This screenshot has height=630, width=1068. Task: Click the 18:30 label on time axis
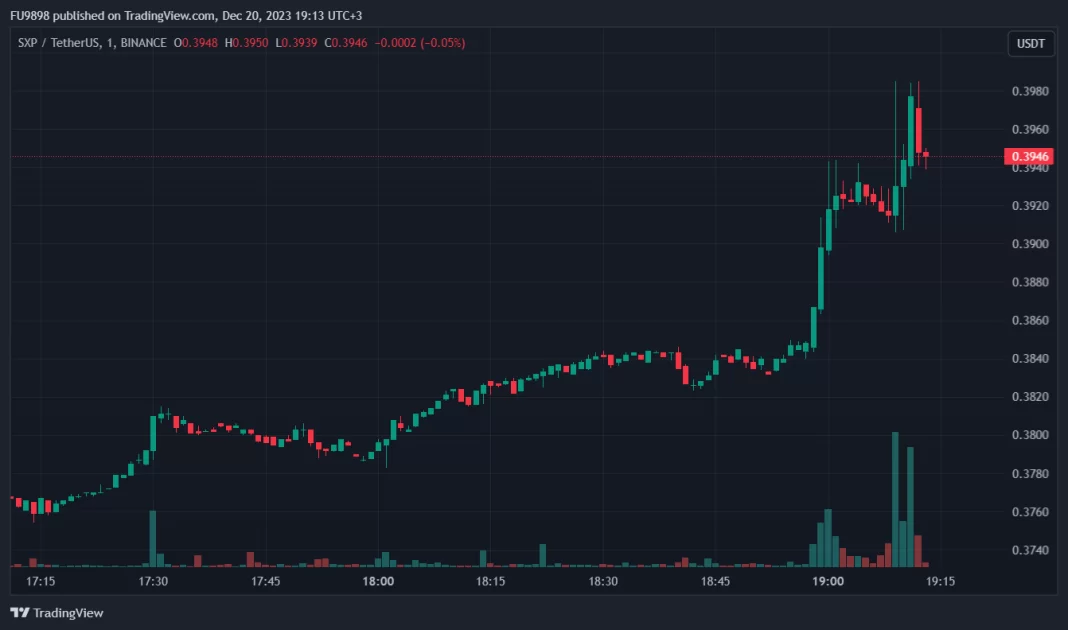tap(603, 581)
